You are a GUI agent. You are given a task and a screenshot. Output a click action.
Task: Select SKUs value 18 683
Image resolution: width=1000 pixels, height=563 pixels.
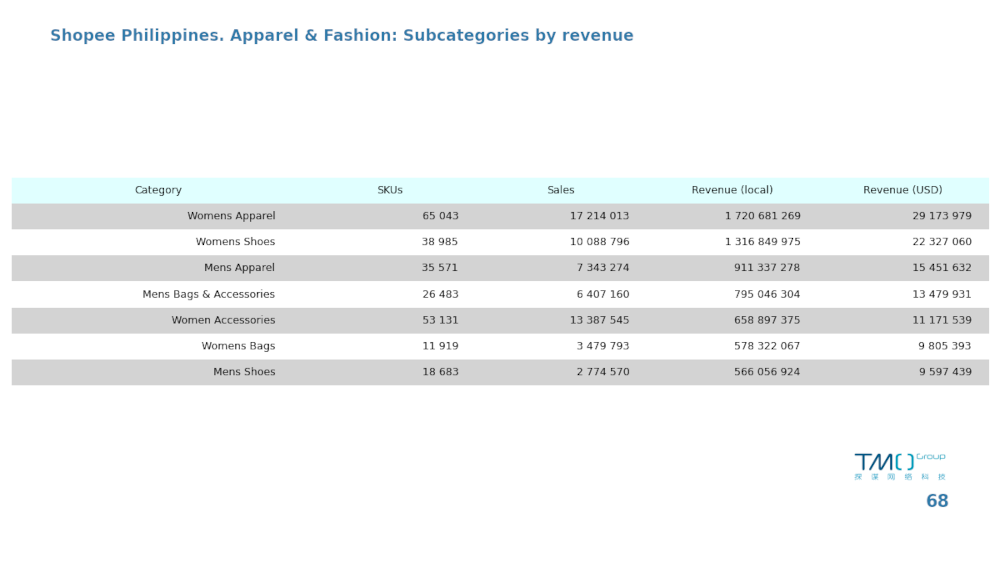point(440,372)
